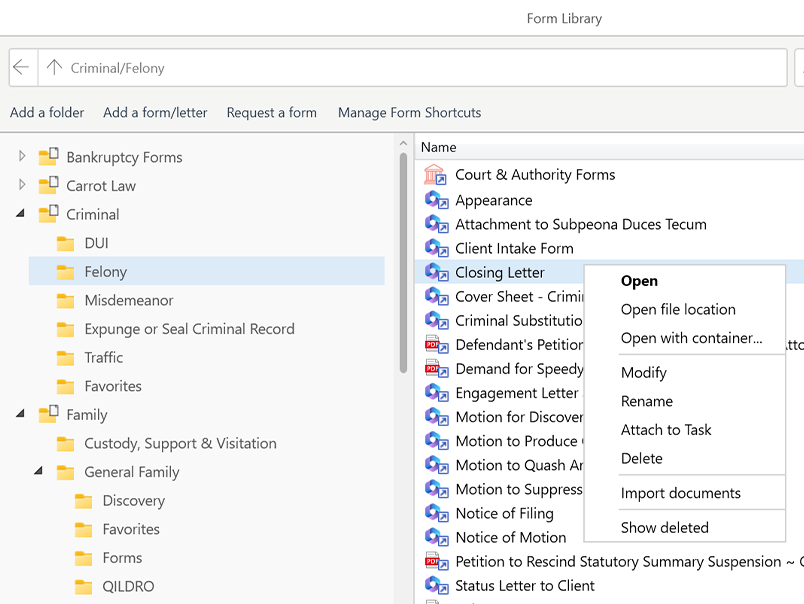Image resolution: width=804 pixels, height=604 pixels.
Task: Click the PDF icon beside Demand for Speedy
Action: point(435,369)
